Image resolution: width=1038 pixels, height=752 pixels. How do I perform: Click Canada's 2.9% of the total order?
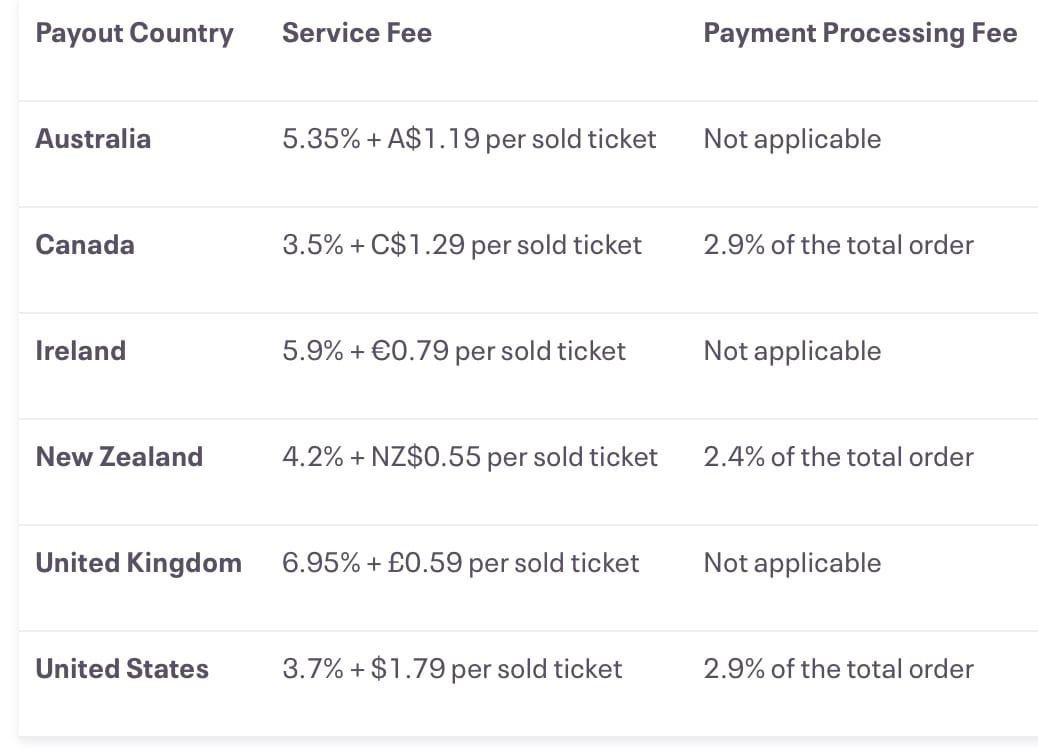838,245
